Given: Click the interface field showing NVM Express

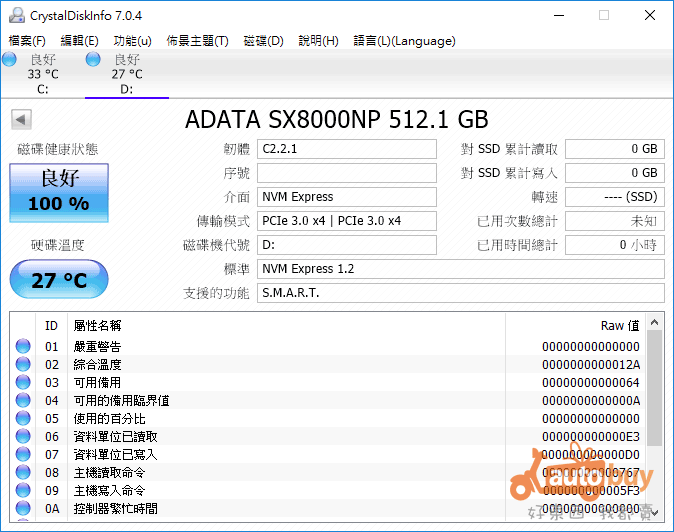Looking at the screenshot, I should pyautogui.click(x=347, y=197).
